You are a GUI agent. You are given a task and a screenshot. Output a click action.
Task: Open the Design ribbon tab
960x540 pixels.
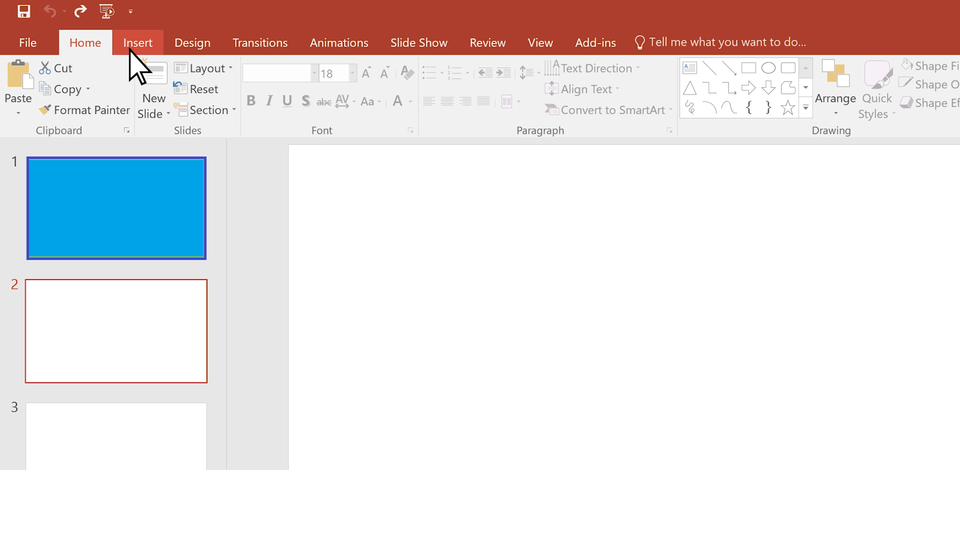[192, 43]
